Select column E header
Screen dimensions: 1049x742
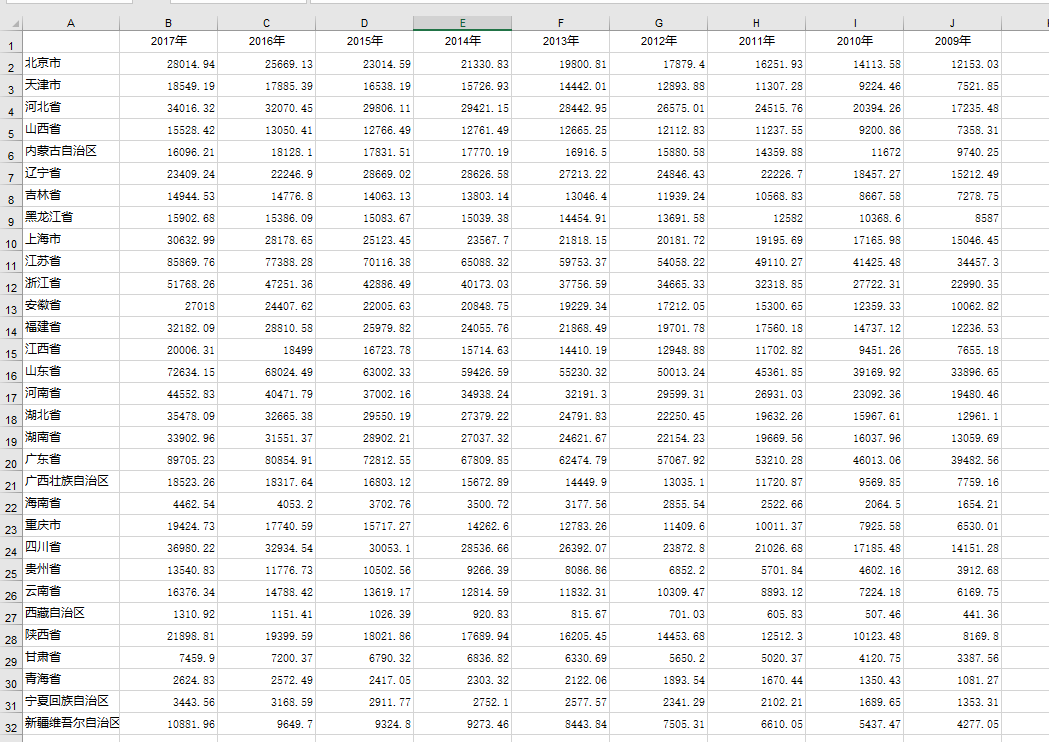point(462,23)
